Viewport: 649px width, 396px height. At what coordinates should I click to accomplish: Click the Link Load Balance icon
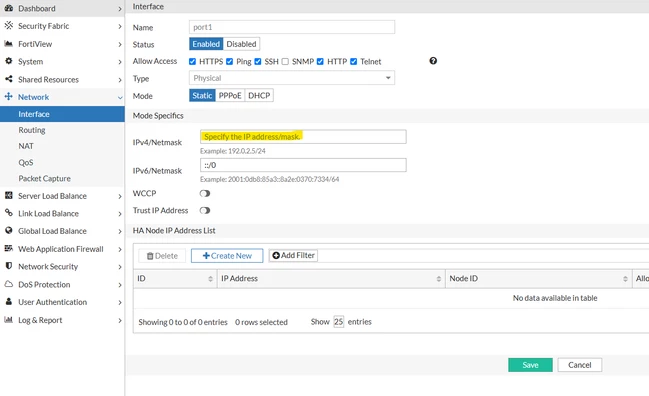coord(8,213)
